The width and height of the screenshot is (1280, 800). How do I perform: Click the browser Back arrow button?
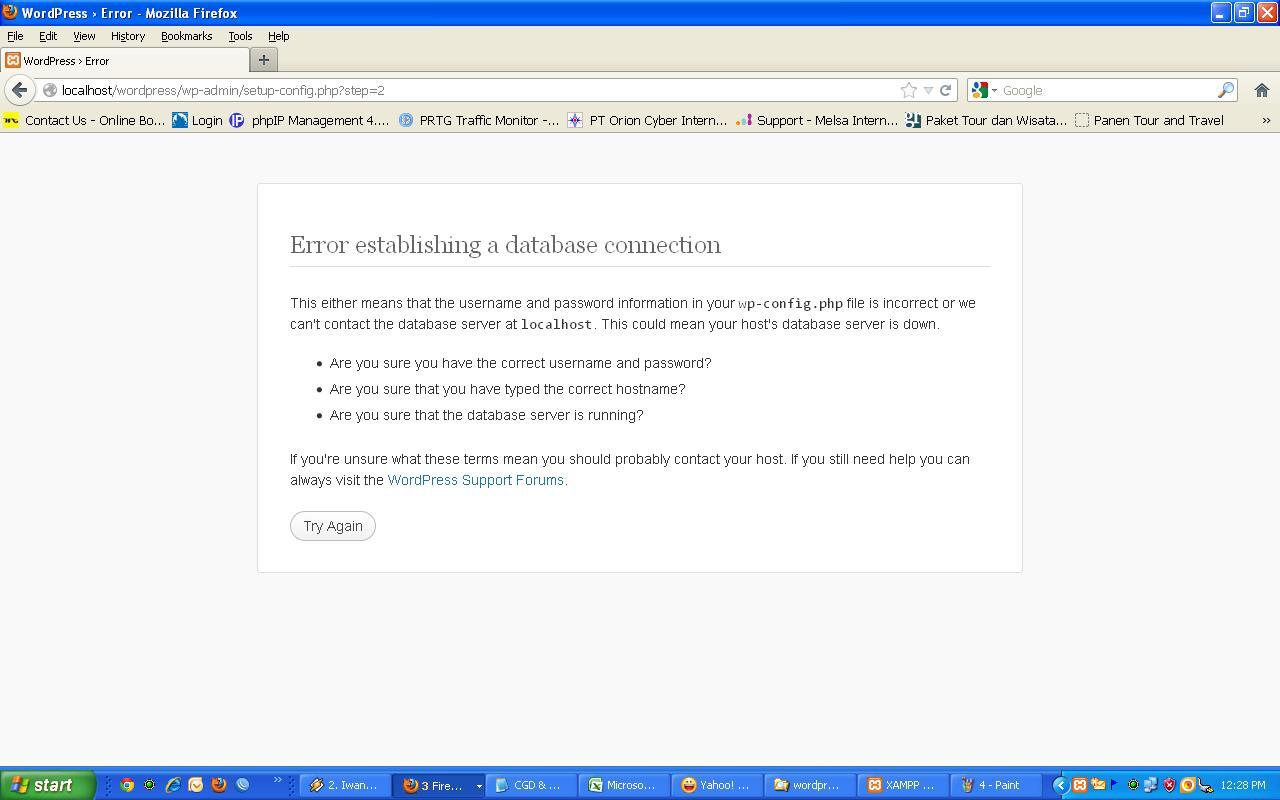19,90
